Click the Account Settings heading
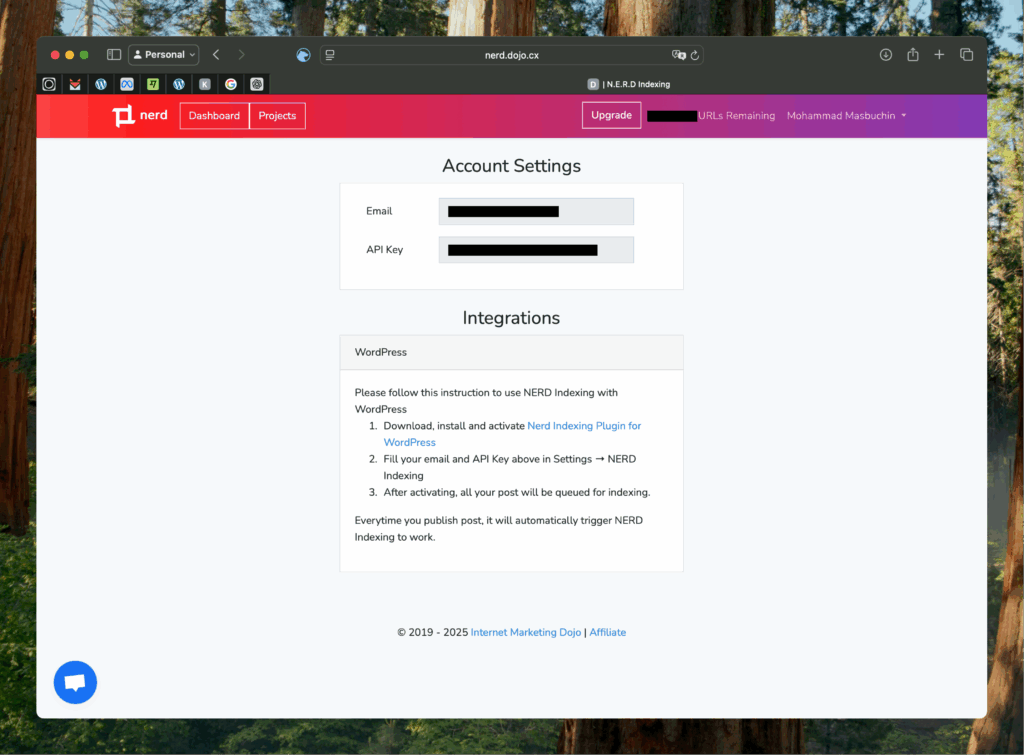 click(511, 166)
